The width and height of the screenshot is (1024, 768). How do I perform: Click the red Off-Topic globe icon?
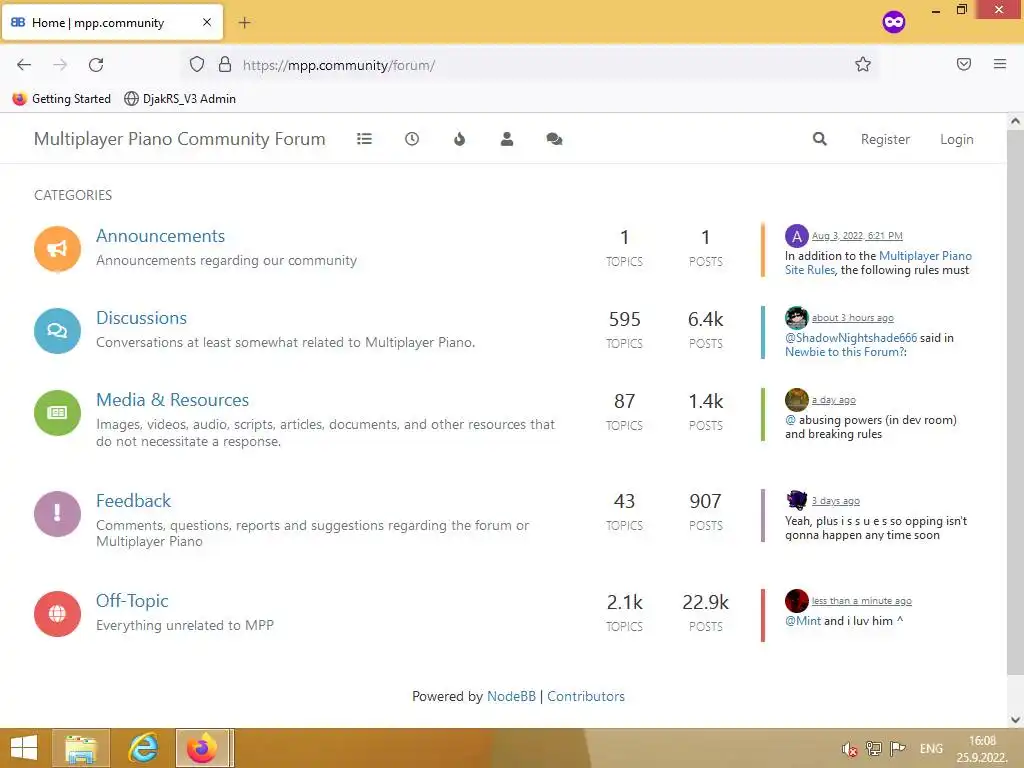point(57,614)
